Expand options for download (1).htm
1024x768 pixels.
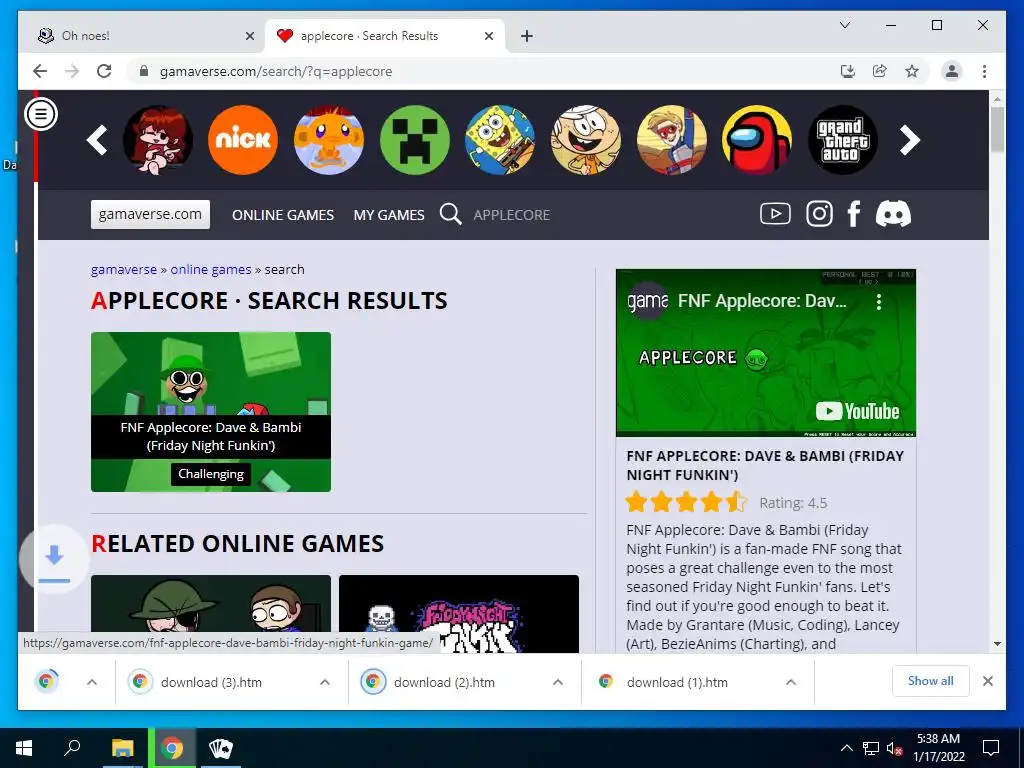[x=791, y=682]
